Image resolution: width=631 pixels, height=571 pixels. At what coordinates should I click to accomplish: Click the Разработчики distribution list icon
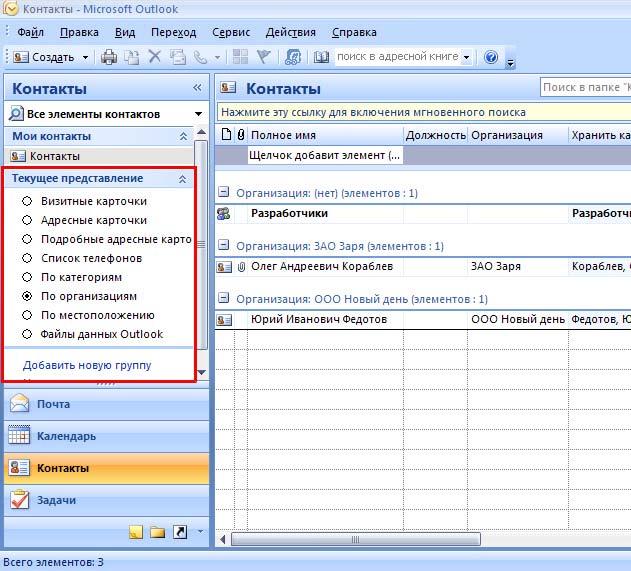223,213
